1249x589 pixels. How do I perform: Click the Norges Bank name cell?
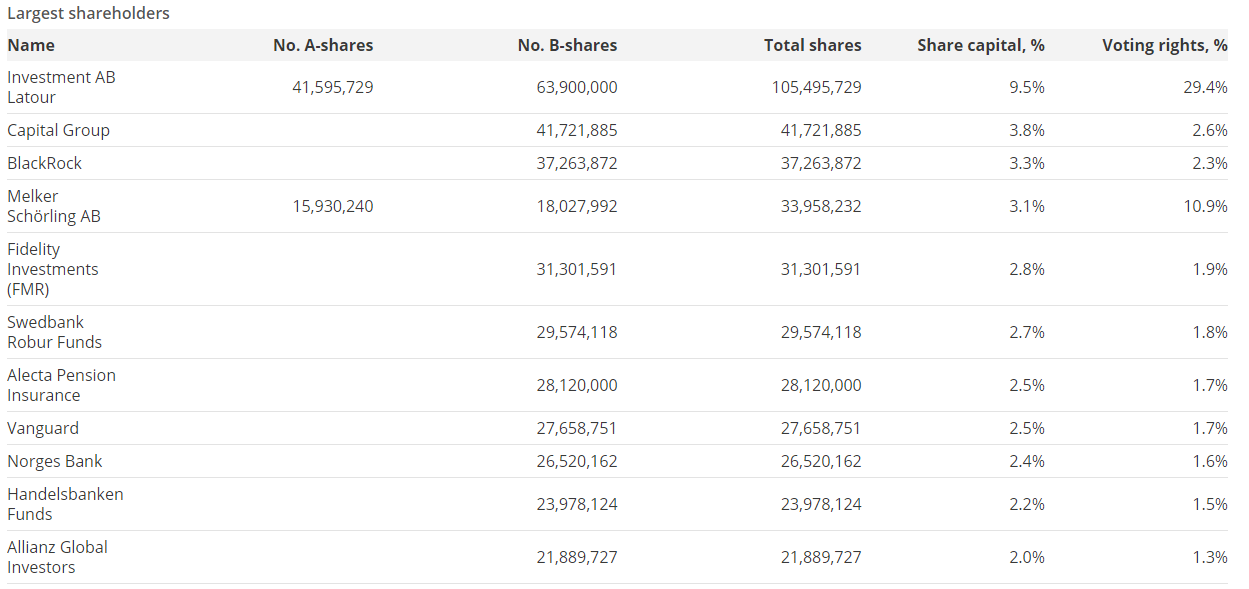pos(55,461)
